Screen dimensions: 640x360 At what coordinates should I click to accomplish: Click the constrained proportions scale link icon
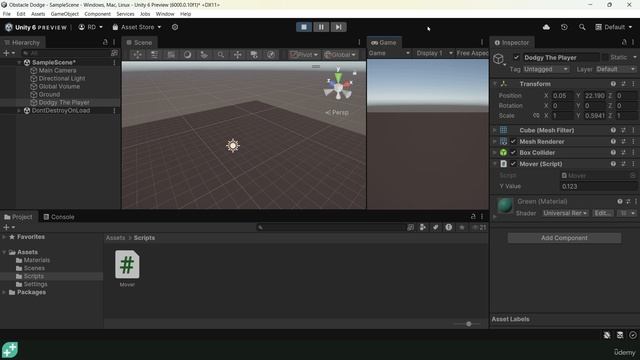point(536,116)
